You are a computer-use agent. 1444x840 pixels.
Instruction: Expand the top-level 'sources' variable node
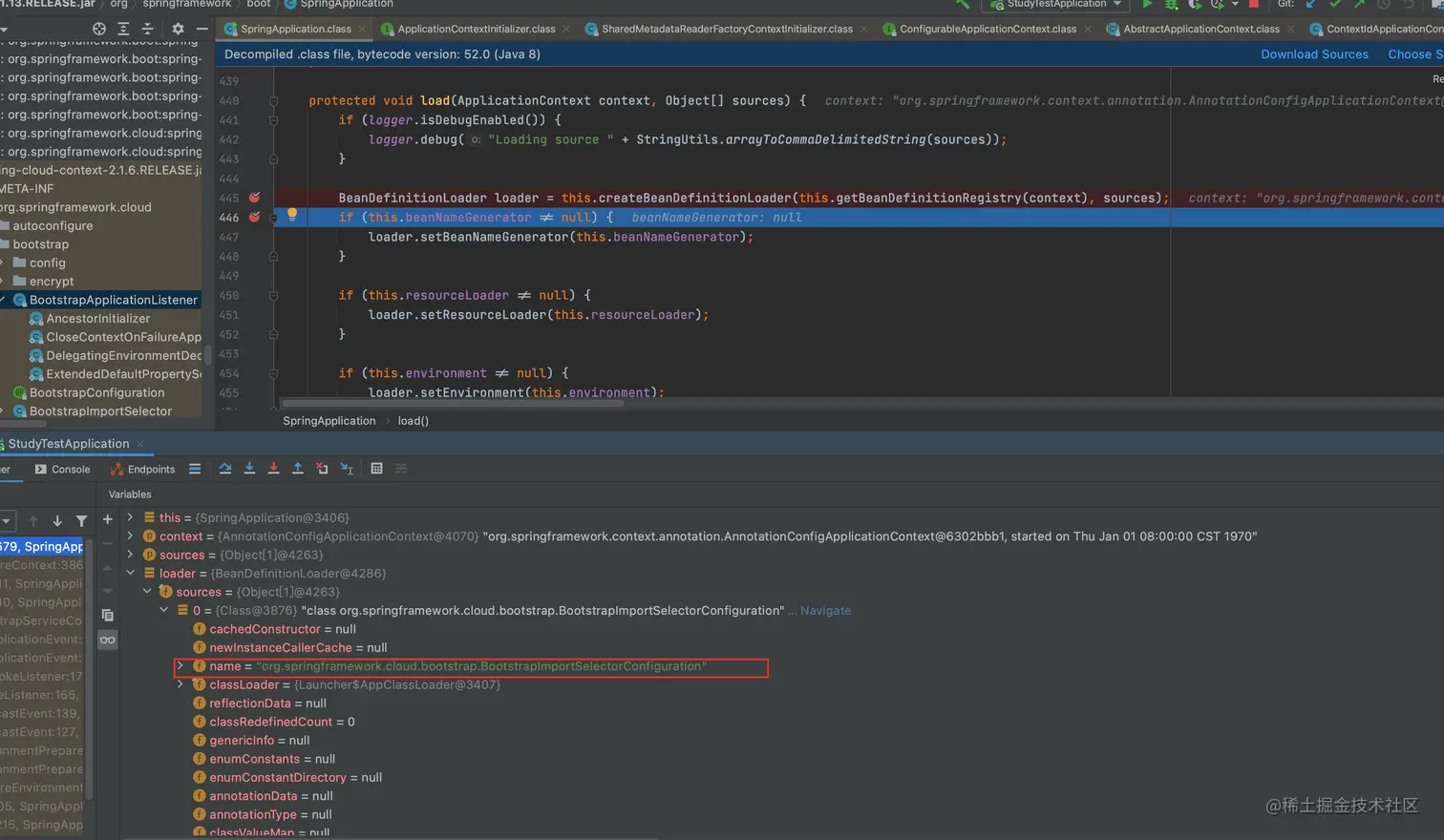tap(130, 555)
